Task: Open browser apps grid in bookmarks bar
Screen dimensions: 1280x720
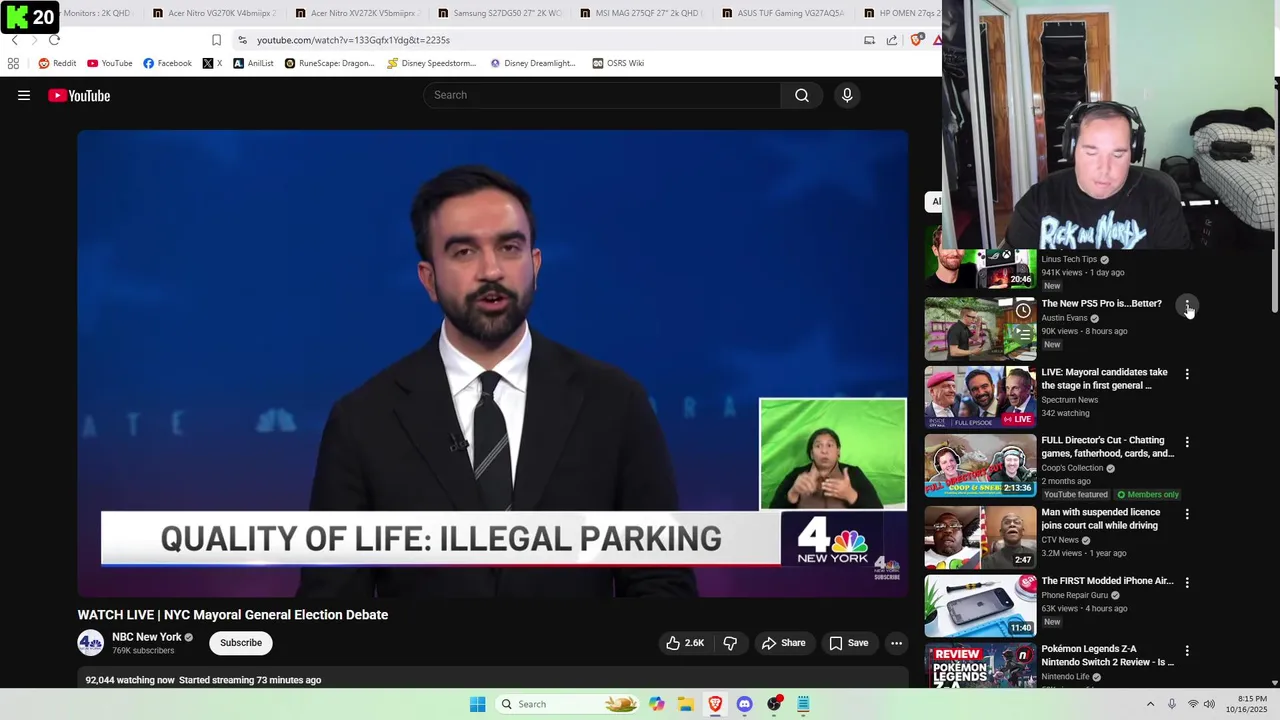Action: click(13, 63)
